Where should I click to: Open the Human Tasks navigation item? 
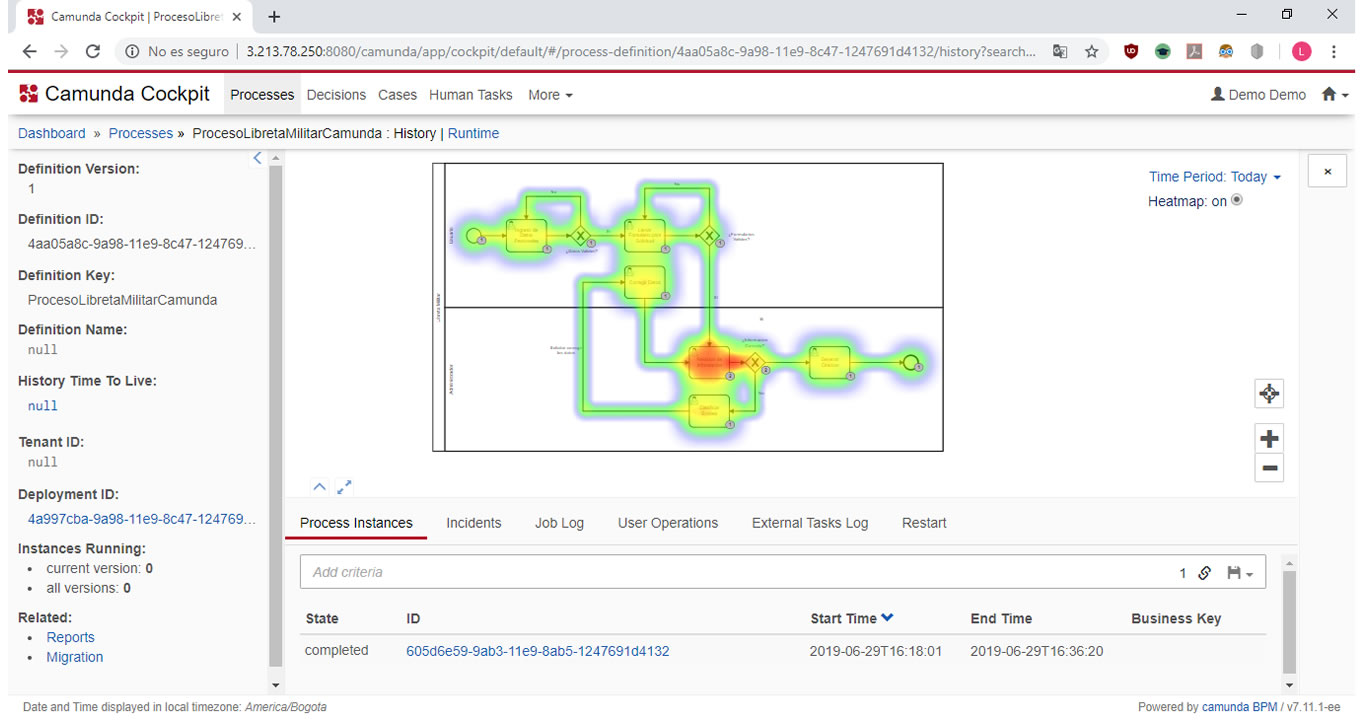click(x=471, y=95)
